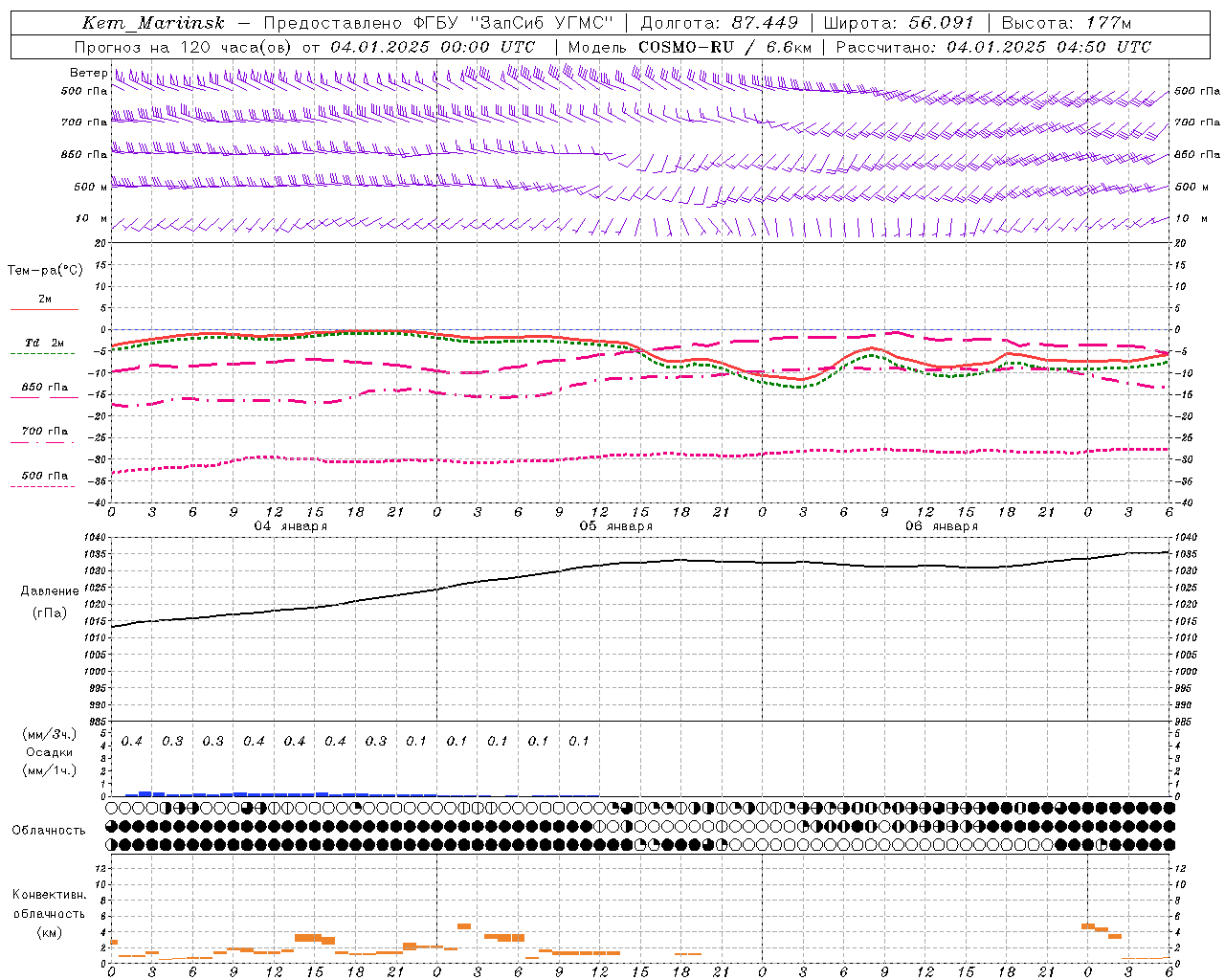Select the left 700 гПа wind level label

(x=84, y=122)
